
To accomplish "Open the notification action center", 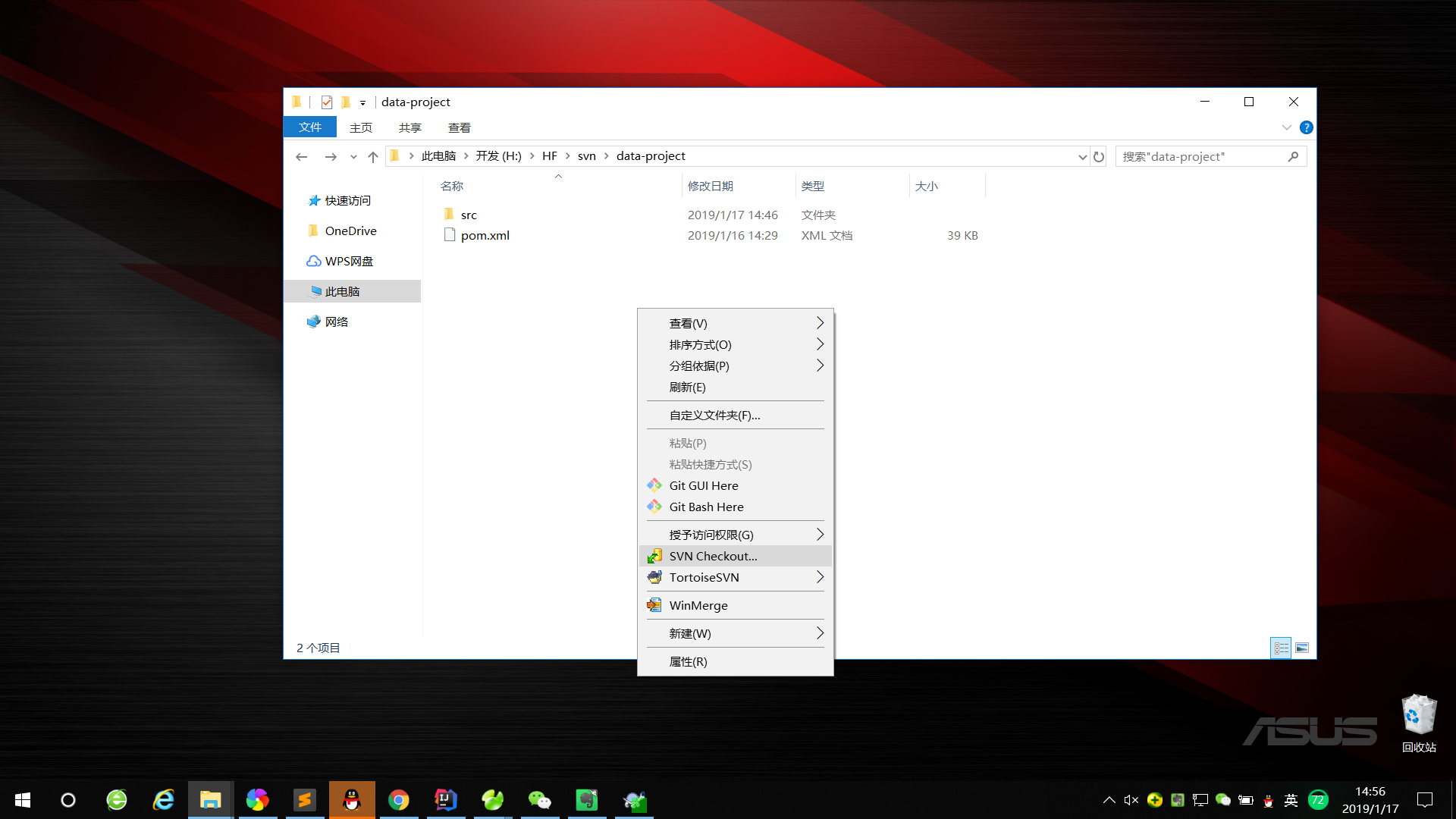I will [x=1425, y=800].
